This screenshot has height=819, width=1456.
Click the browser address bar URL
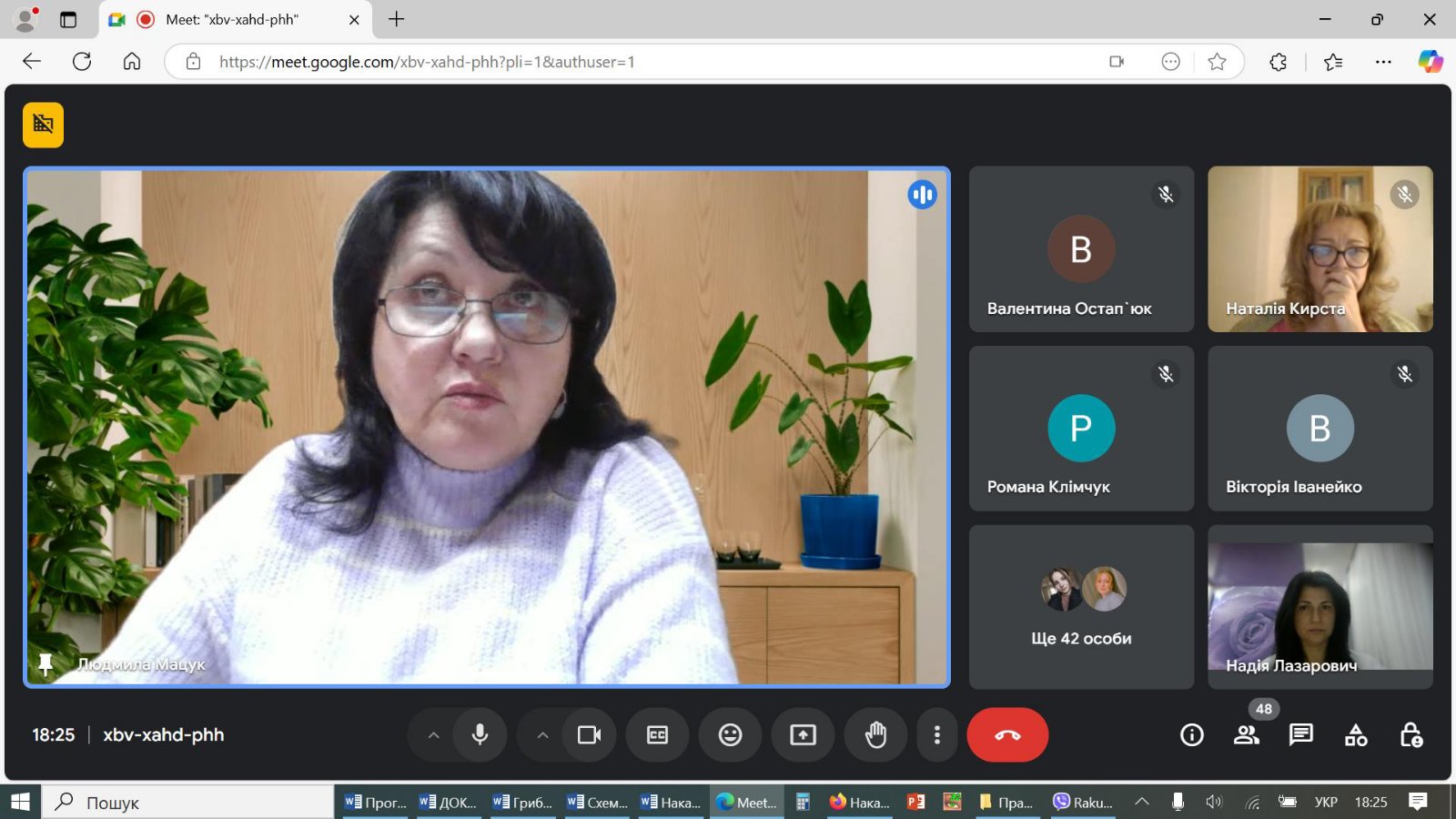(427, 62)
